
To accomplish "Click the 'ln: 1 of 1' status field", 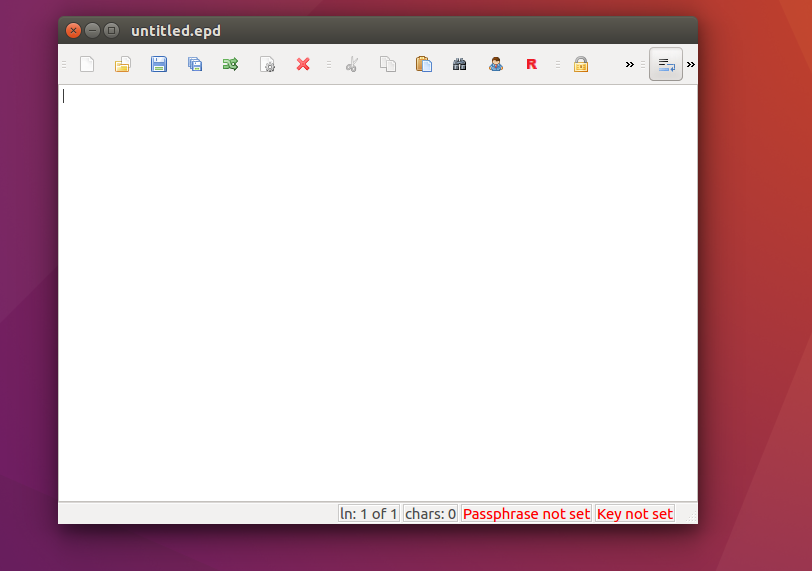I will tap(369, 514).
